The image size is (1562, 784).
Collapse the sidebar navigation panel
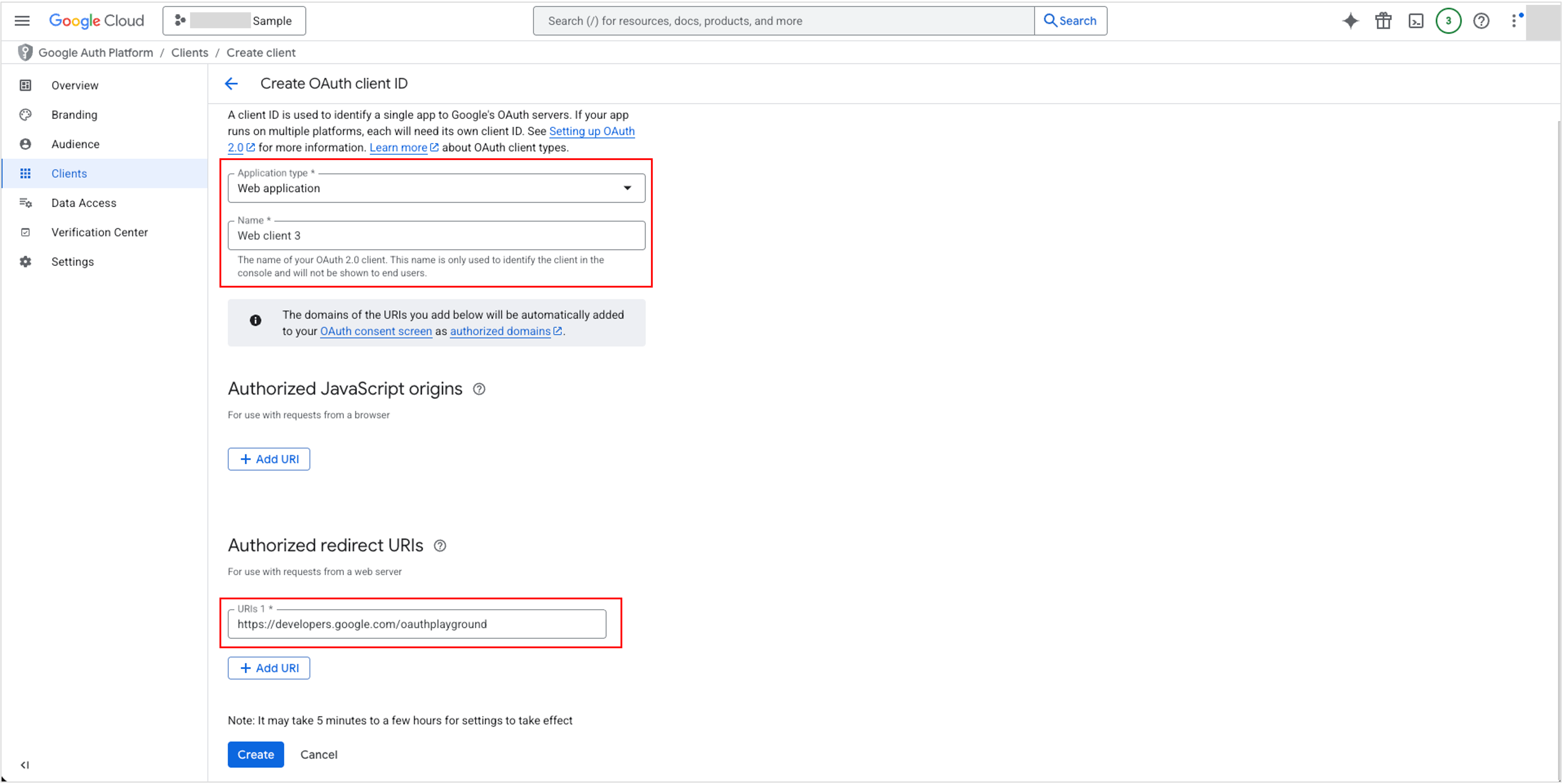(x=25, y=765)
